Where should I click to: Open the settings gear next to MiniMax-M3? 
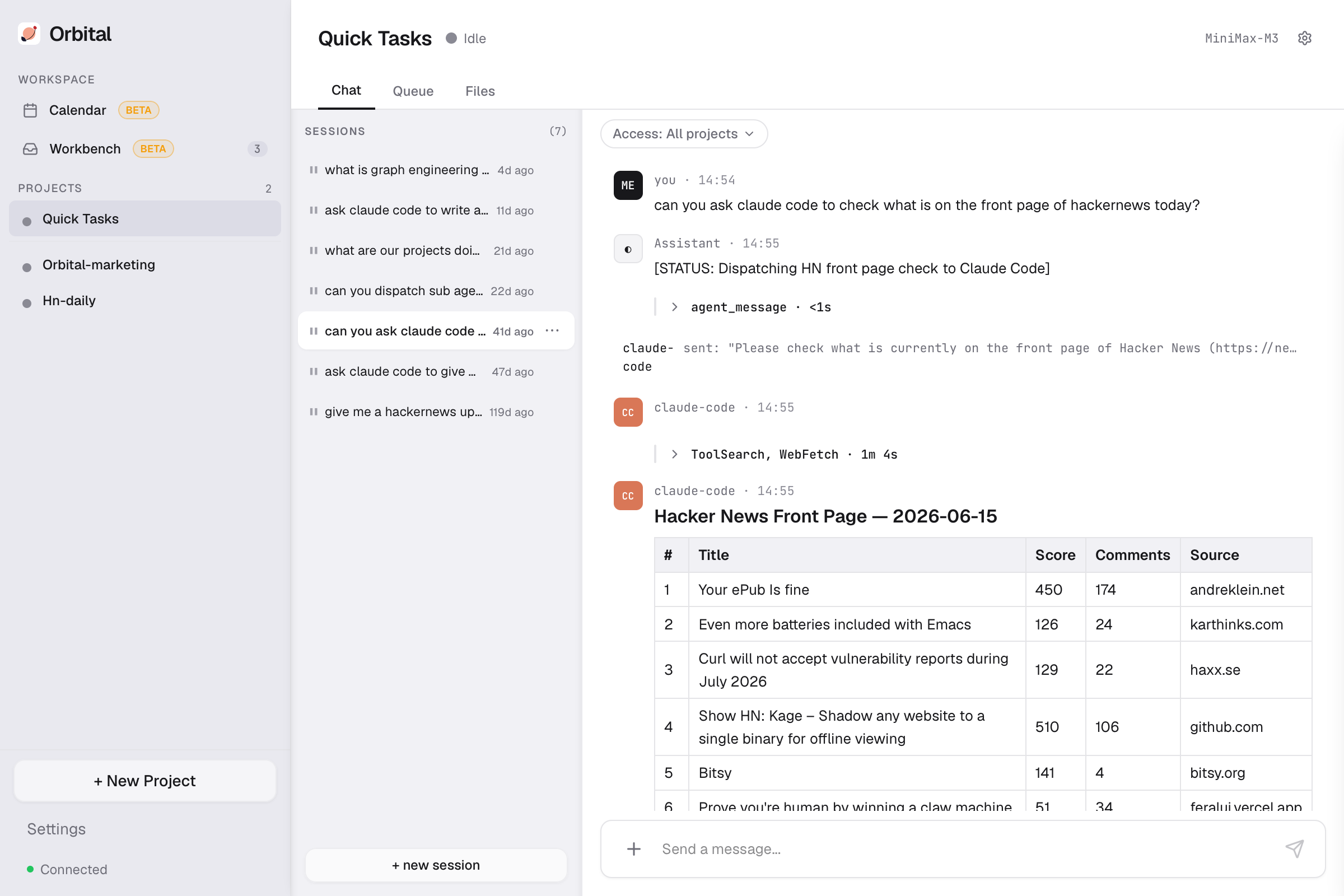[1305, 38]
